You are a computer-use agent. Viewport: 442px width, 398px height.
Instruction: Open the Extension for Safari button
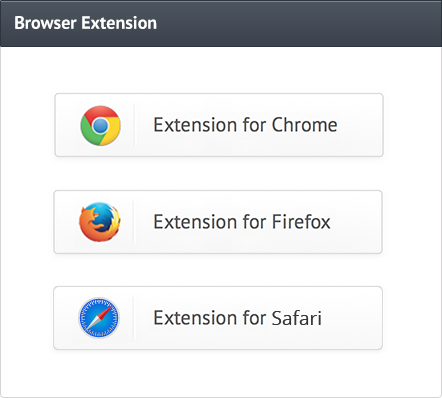pyautogui.click(x=218, y=318)
